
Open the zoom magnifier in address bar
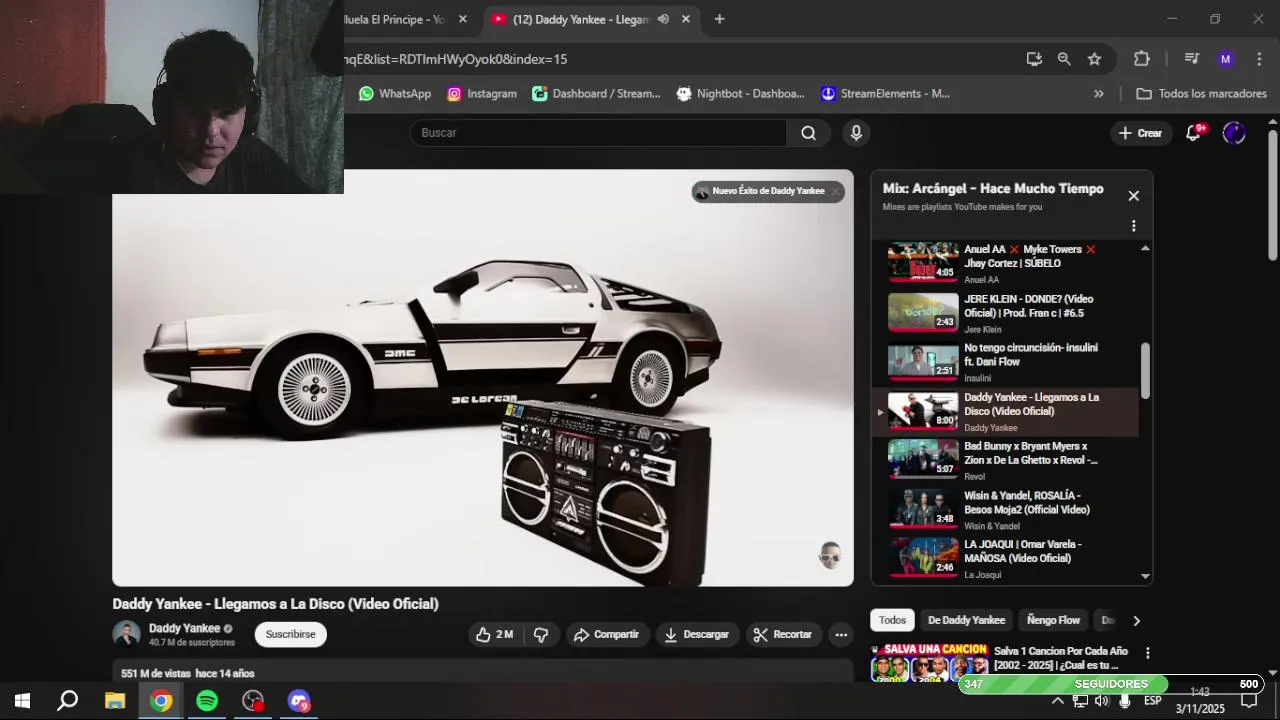click(1064, 59)
